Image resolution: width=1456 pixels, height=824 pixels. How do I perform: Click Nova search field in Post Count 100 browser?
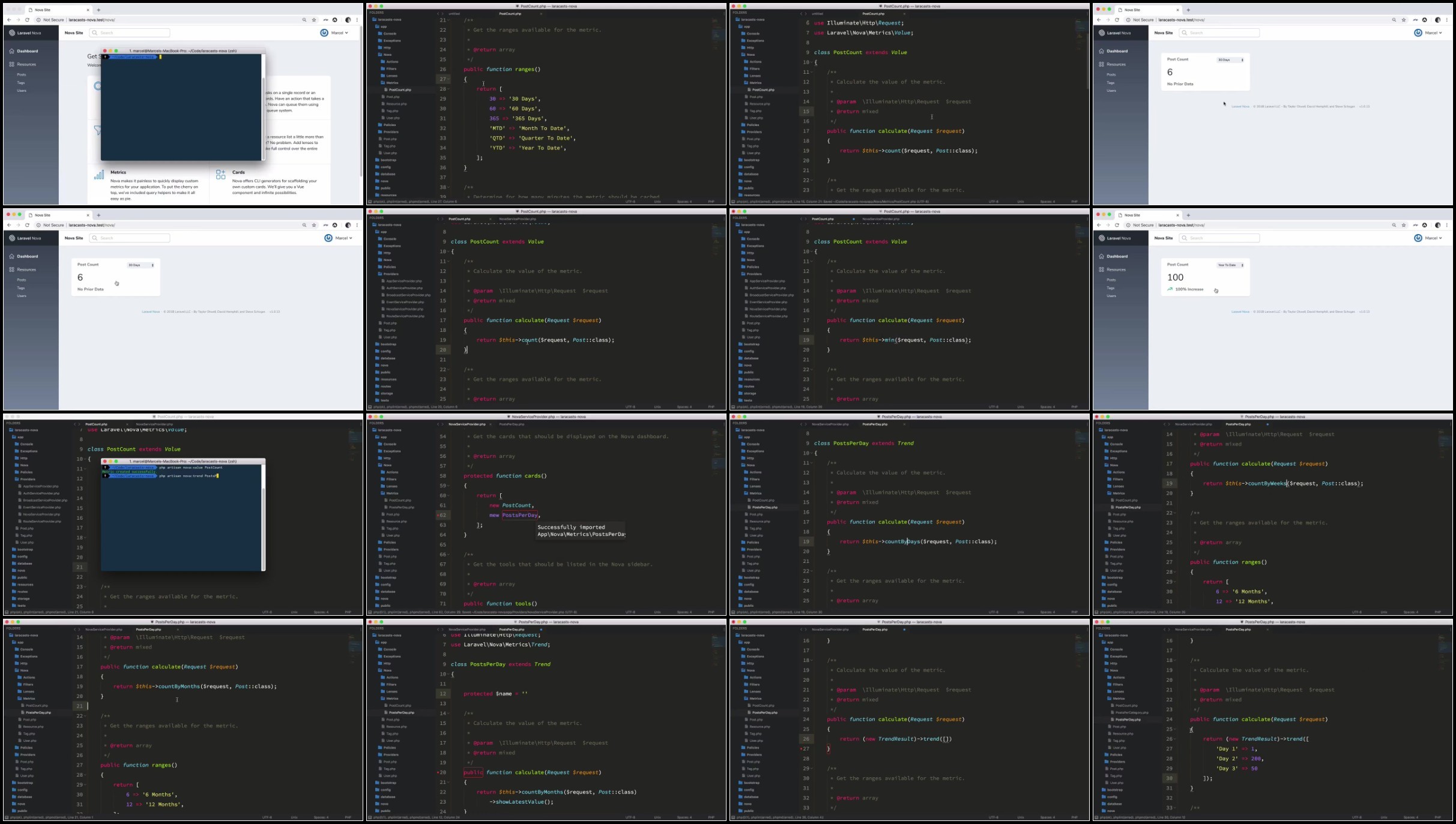(x=1219, y=238)
